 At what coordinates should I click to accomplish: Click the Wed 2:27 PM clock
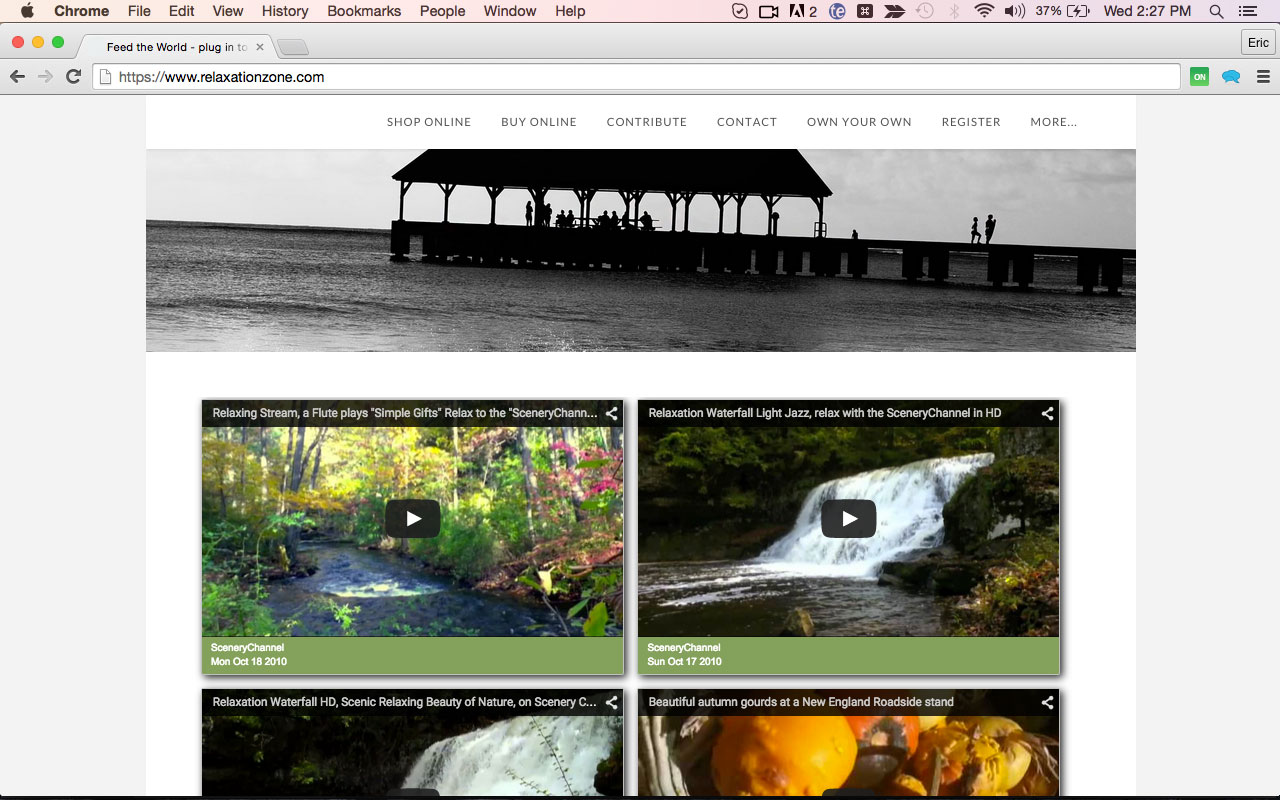[1147, 11]
